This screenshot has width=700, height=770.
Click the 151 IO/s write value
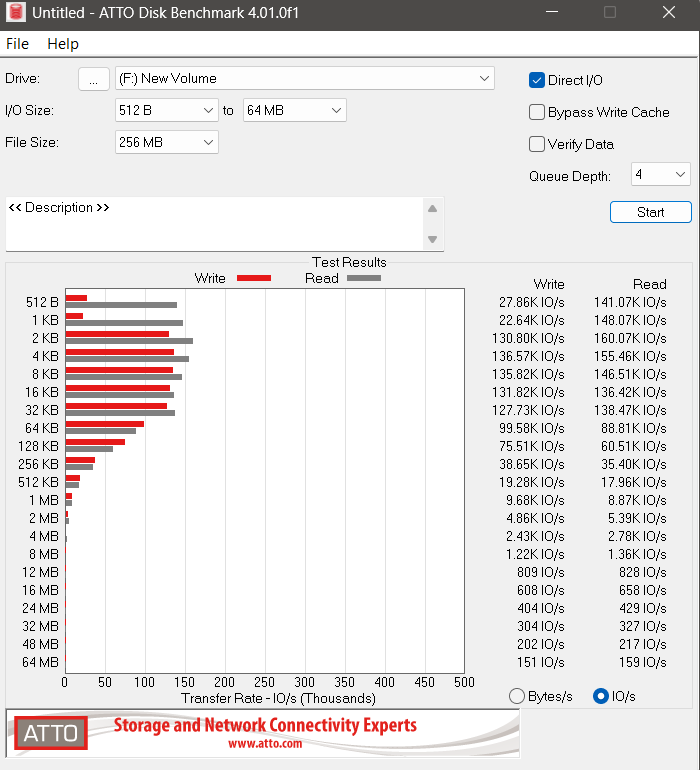coord(540,662)
